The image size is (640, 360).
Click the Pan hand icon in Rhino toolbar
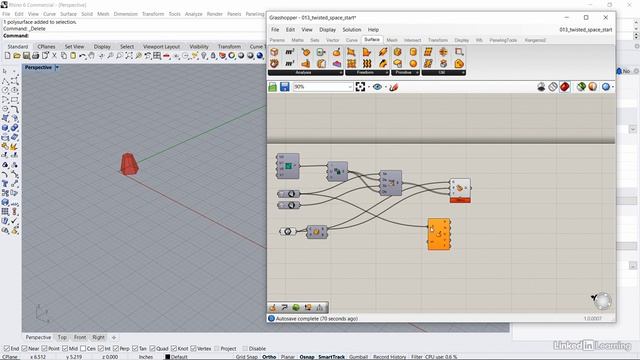(x=92, y=56)
